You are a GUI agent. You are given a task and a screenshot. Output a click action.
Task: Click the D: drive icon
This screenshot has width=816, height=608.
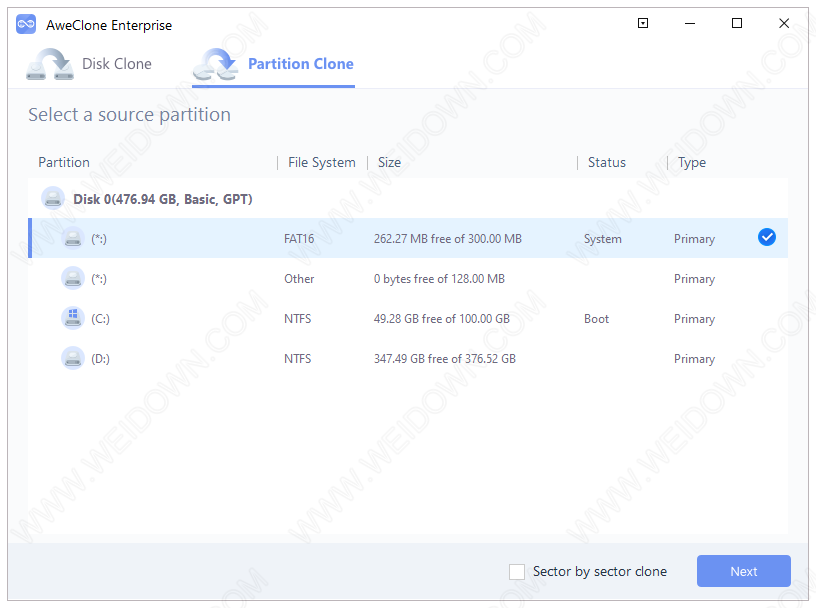tap(73, 358)
